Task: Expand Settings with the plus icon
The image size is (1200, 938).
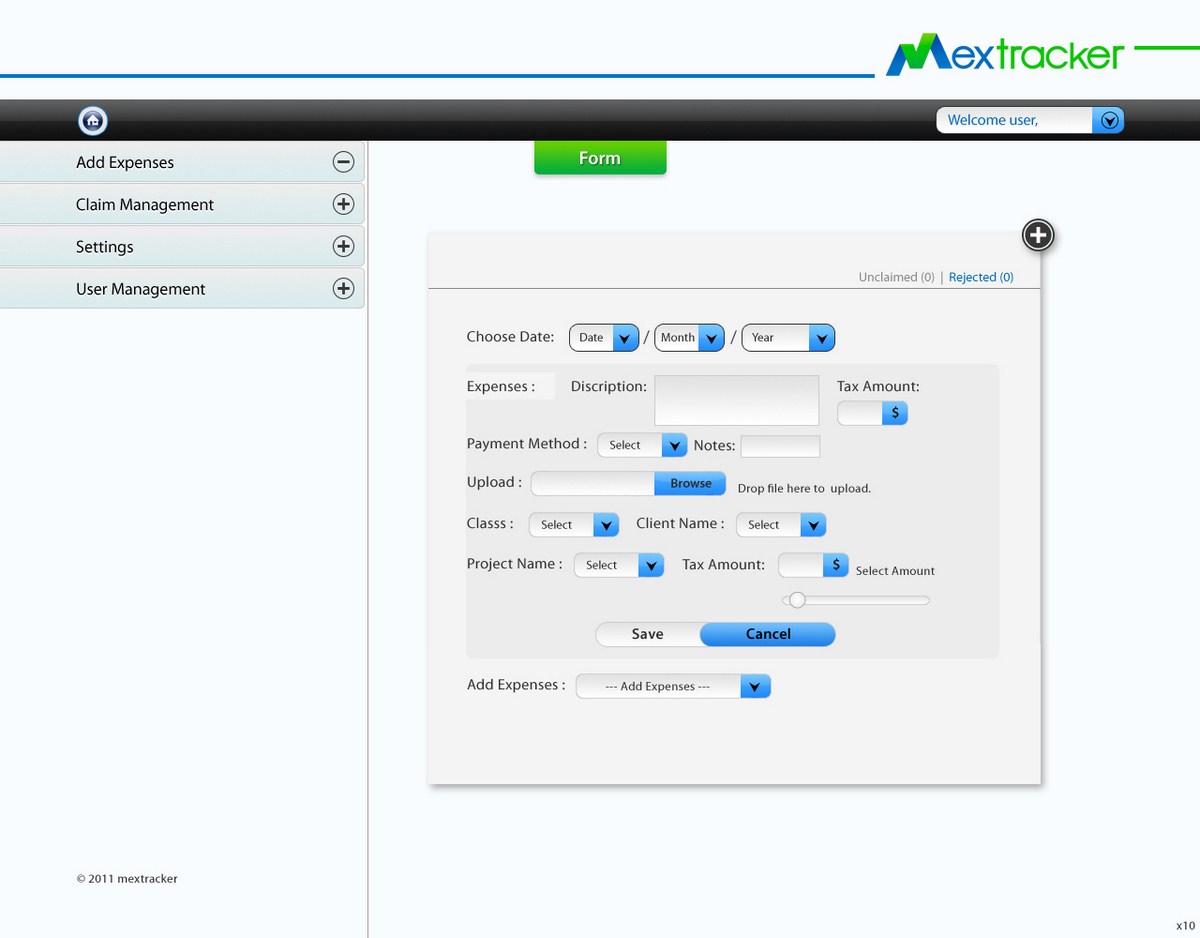Action: [x=343, y=246]
